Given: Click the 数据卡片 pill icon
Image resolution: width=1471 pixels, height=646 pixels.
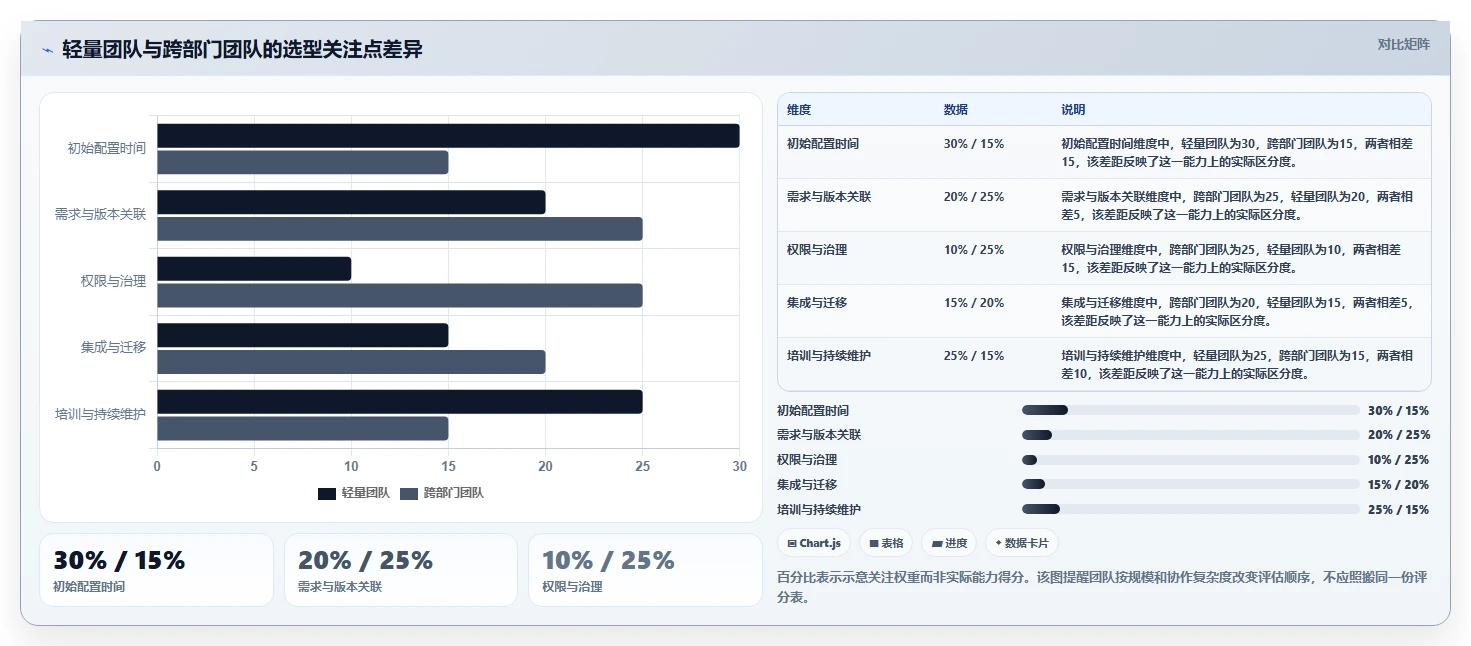Looking at the screenshot, I should point(998,543).
